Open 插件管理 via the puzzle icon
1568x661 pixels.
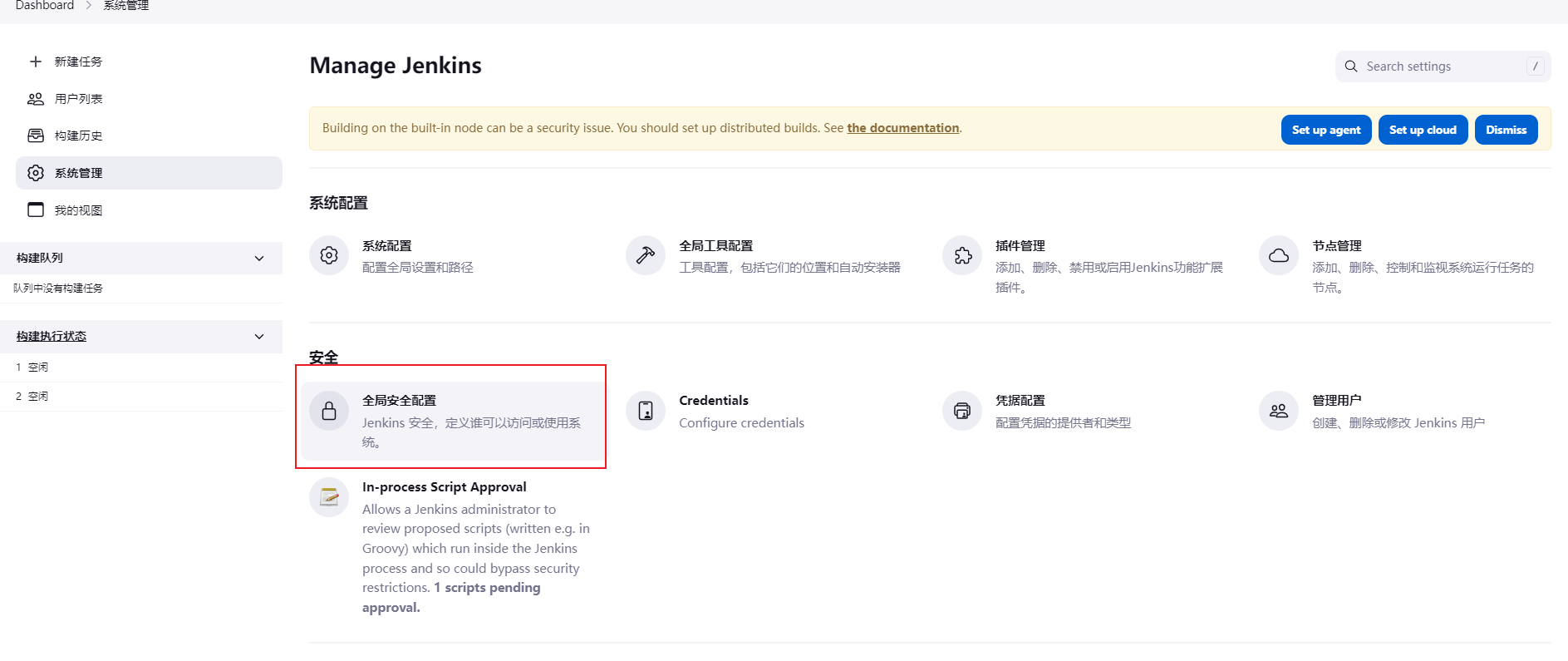pos(962,255)
